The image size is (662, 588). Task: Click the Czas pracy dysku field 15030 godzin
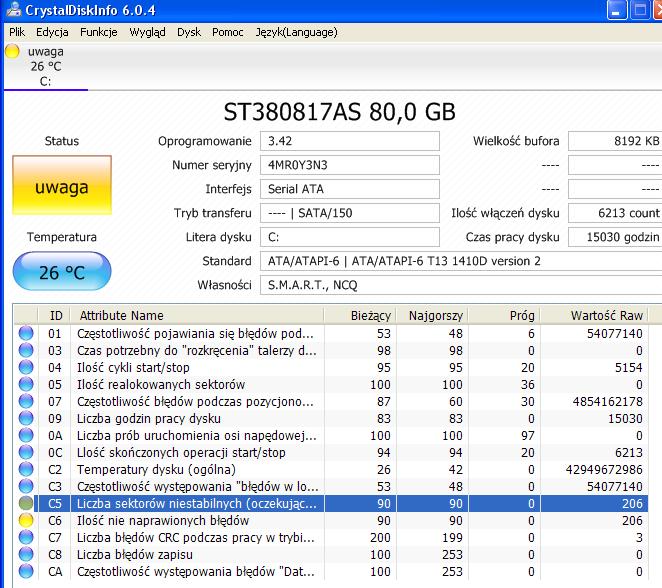615,237
